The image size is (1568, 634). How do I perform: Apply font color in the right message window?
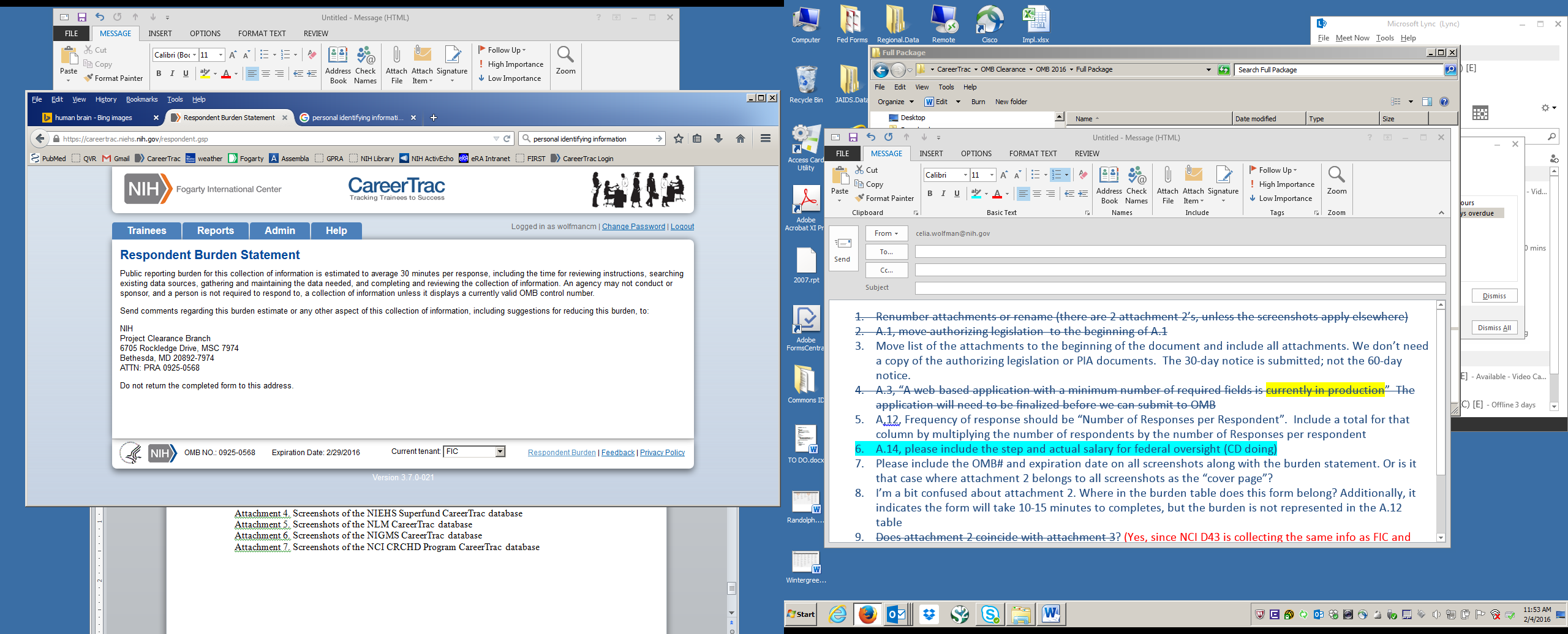(x=997, y=194)
